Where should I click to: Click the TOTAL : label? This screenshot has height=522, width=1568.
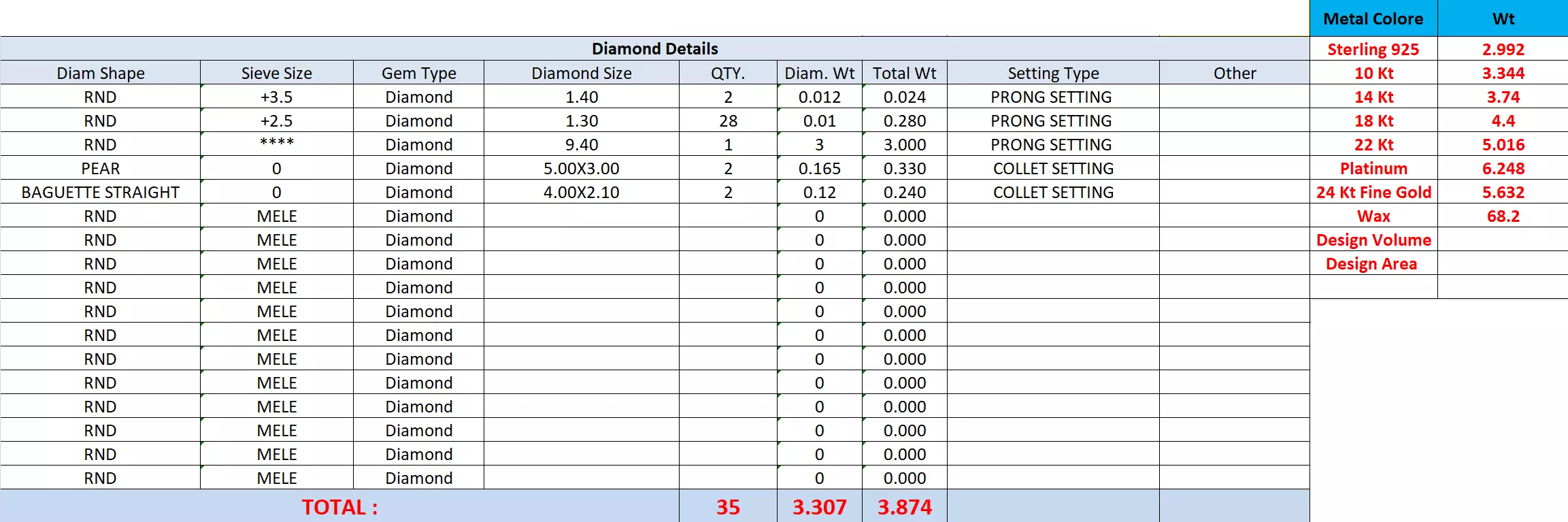point(339,506)
